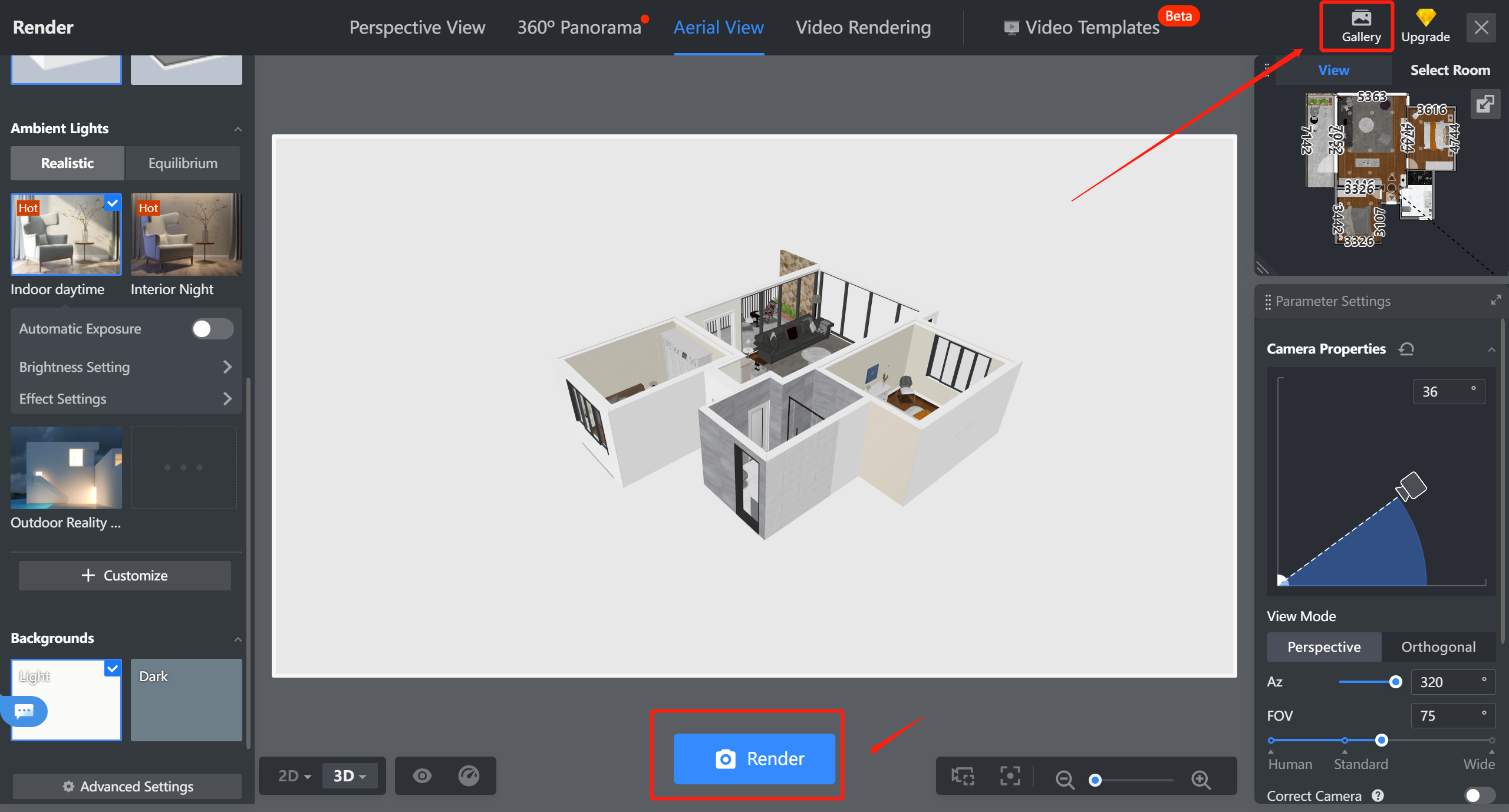
Task: Click the zoom in magnifier icon
Action: pyautogui.click(x=1201, y=780)
